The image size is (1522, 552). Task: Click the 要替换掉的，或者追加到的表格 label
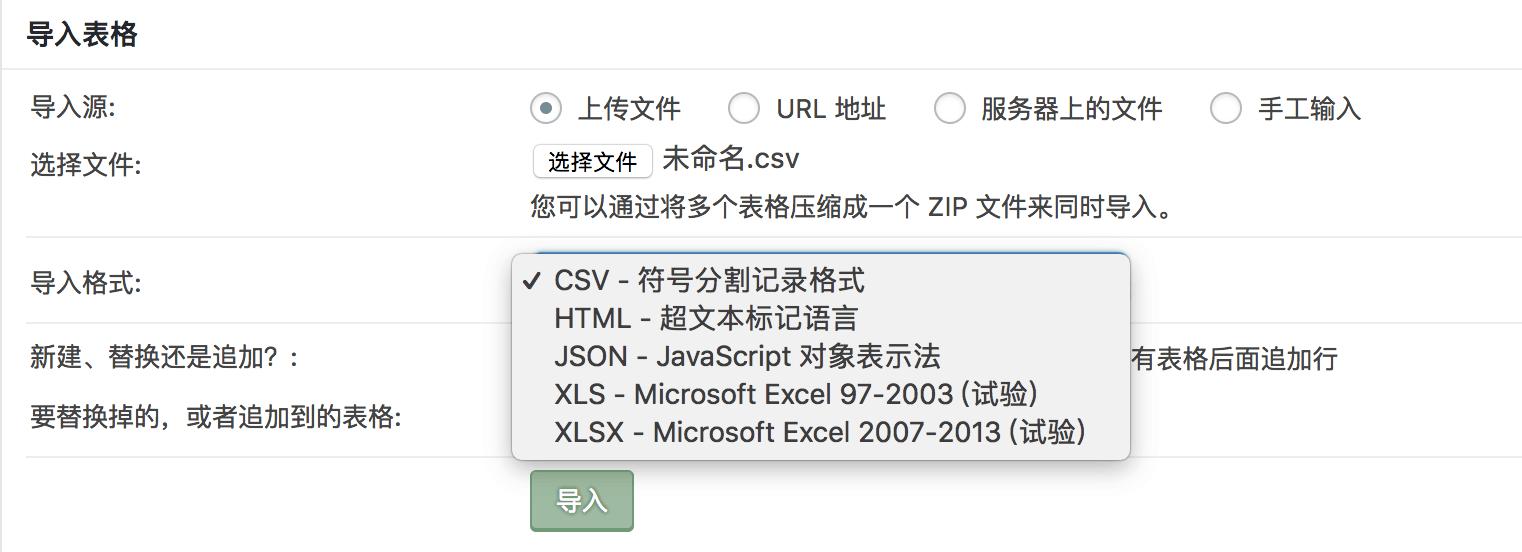point(215,417)
